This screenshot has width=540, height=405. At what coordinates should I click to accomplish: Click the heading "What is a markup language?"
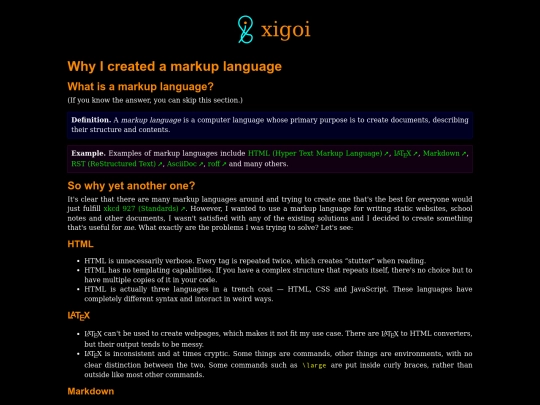coord(141,86)
